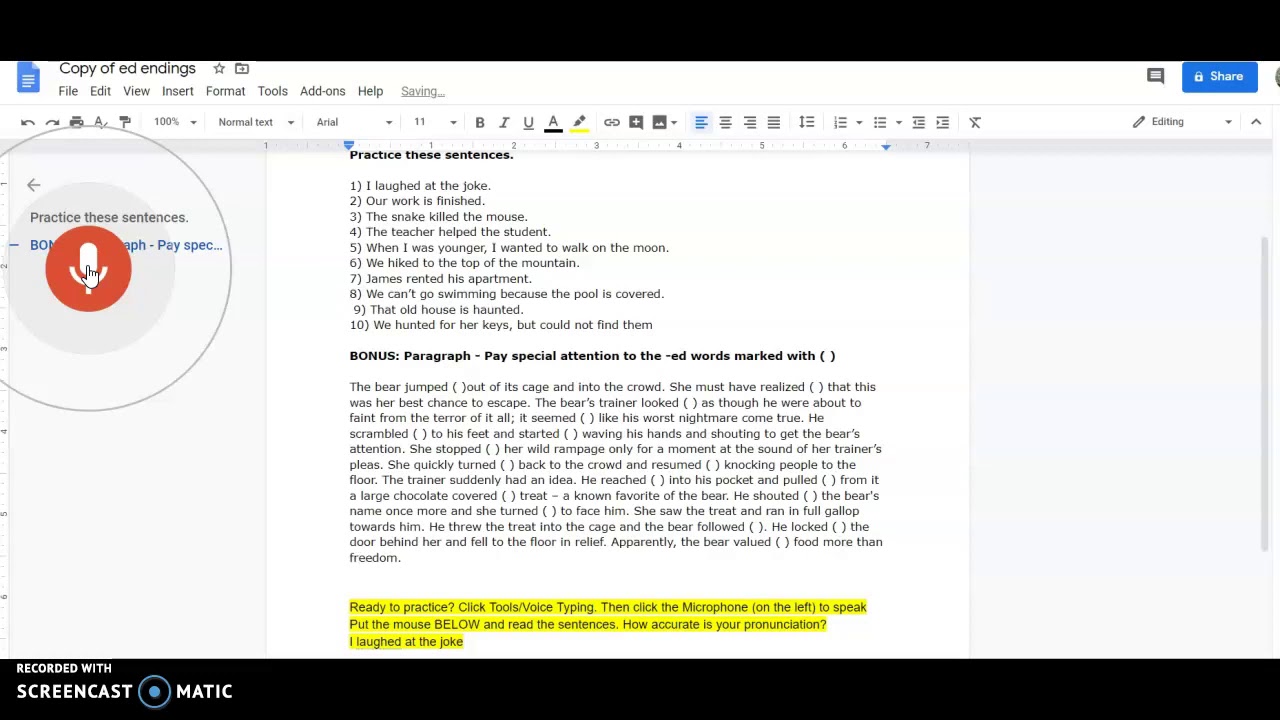The height and width of the screenshot is (720, 1280).
Task: Open the Normal text style dropdown
Action: 256,122
